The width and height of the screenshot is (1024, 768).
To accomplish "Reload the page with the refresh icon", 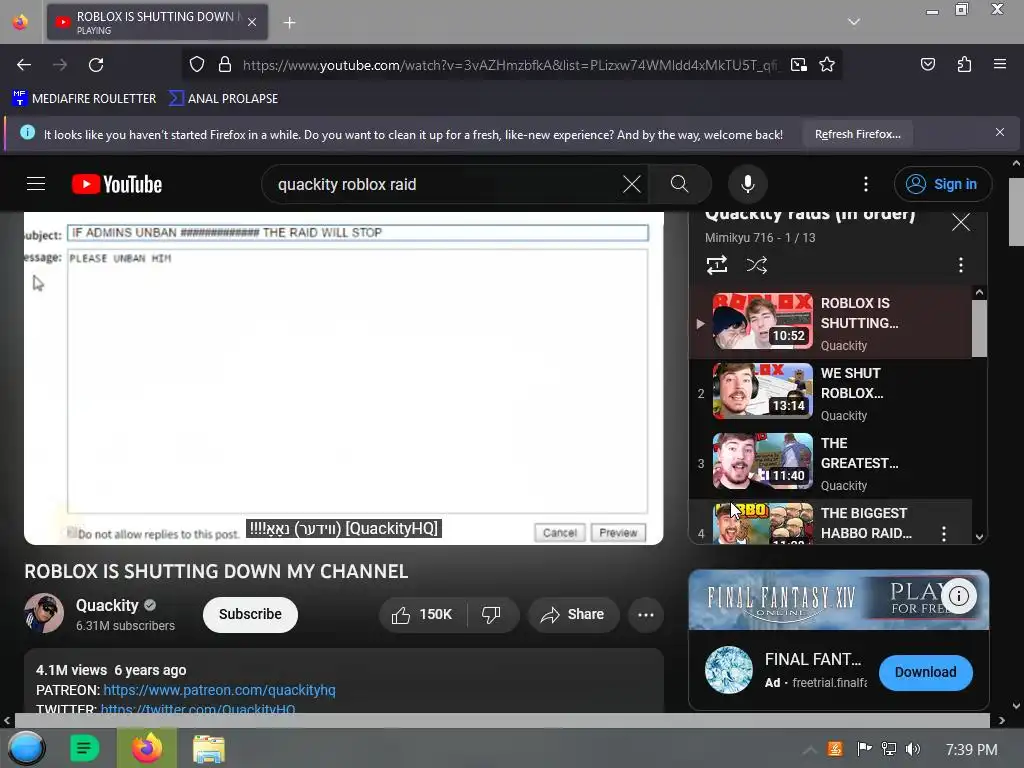I will coord(96,65).
